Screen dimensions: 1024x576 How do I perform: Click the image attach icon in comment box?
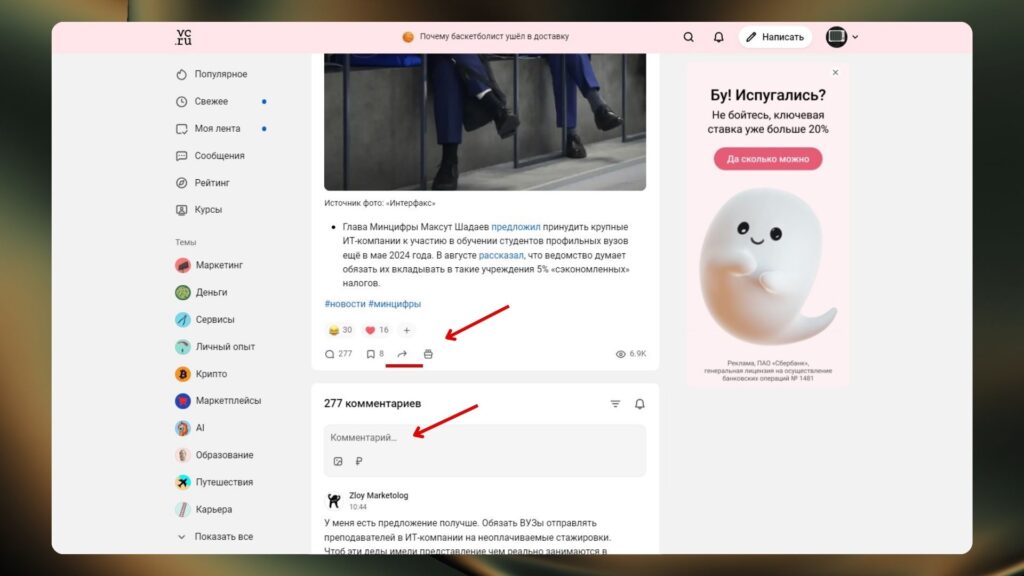point(338,460)
